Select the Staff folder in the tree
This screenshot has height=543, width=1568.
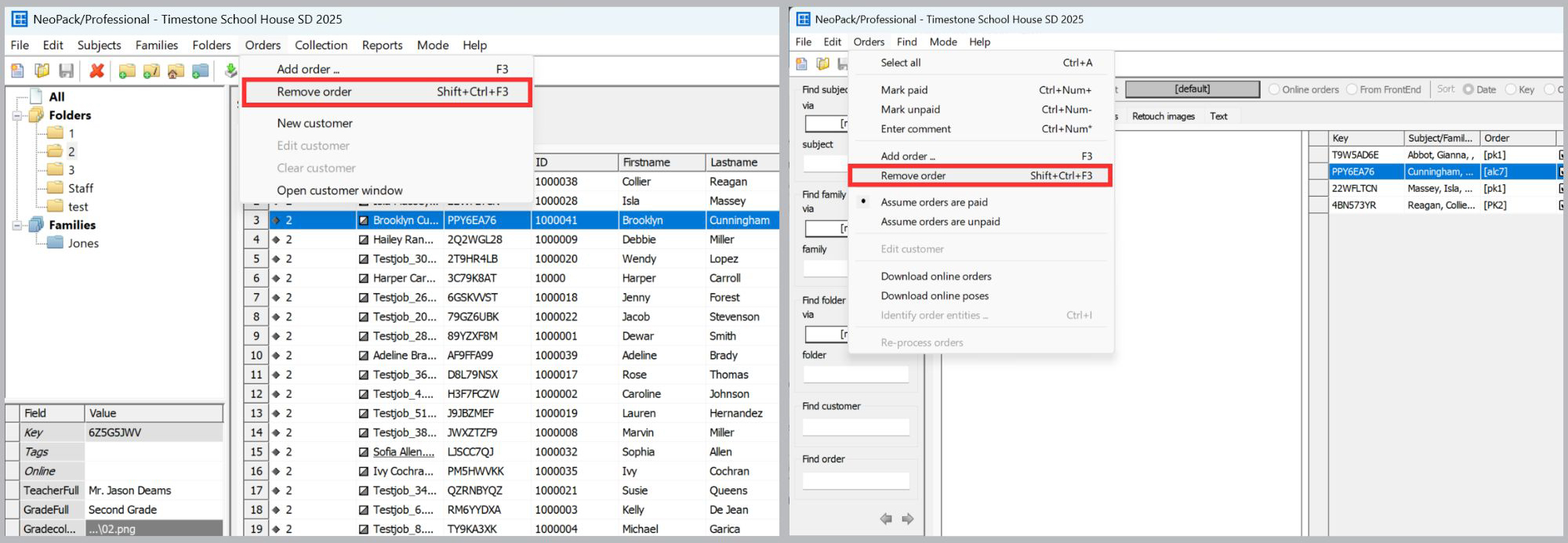pos(80,188)
